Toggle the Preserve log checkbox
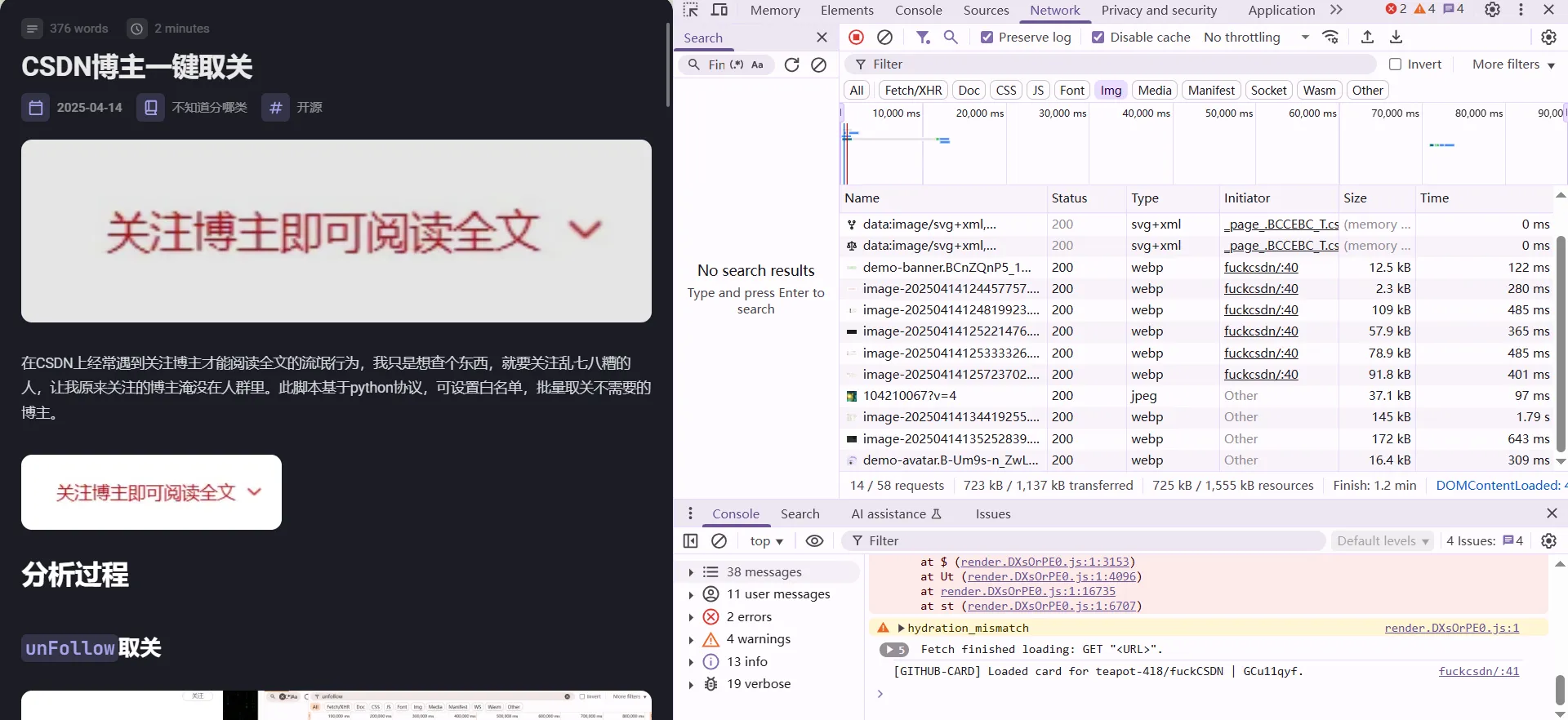1568x720 pixels. (x=987, y=37)
